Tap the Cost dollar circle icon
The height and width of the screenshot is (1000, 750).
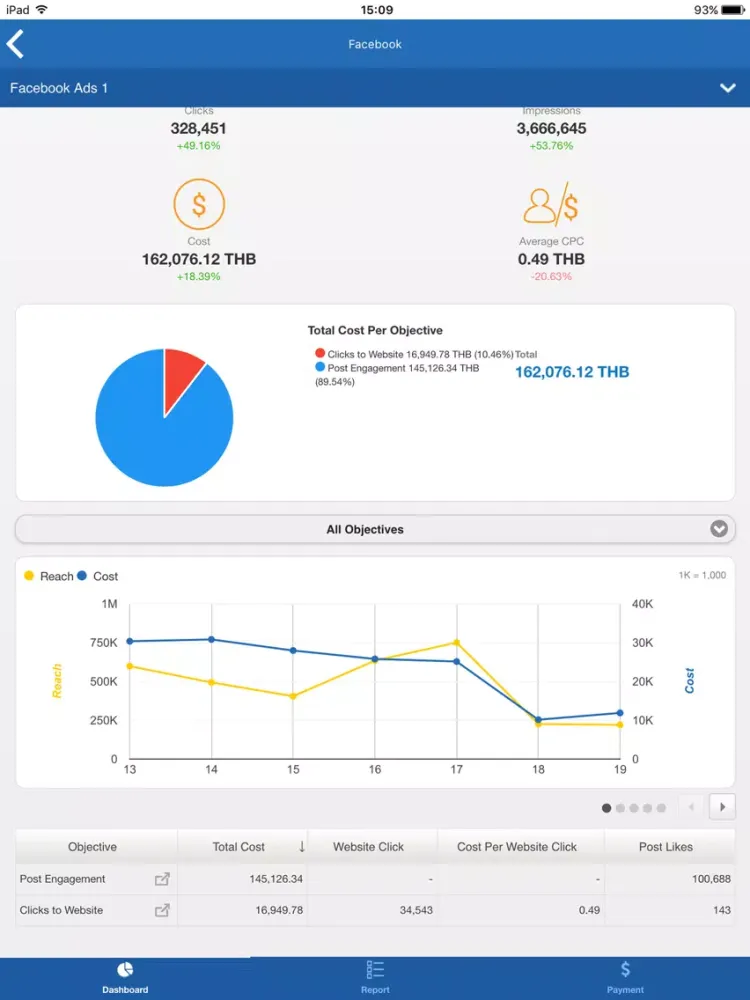[x=199, y=204]
